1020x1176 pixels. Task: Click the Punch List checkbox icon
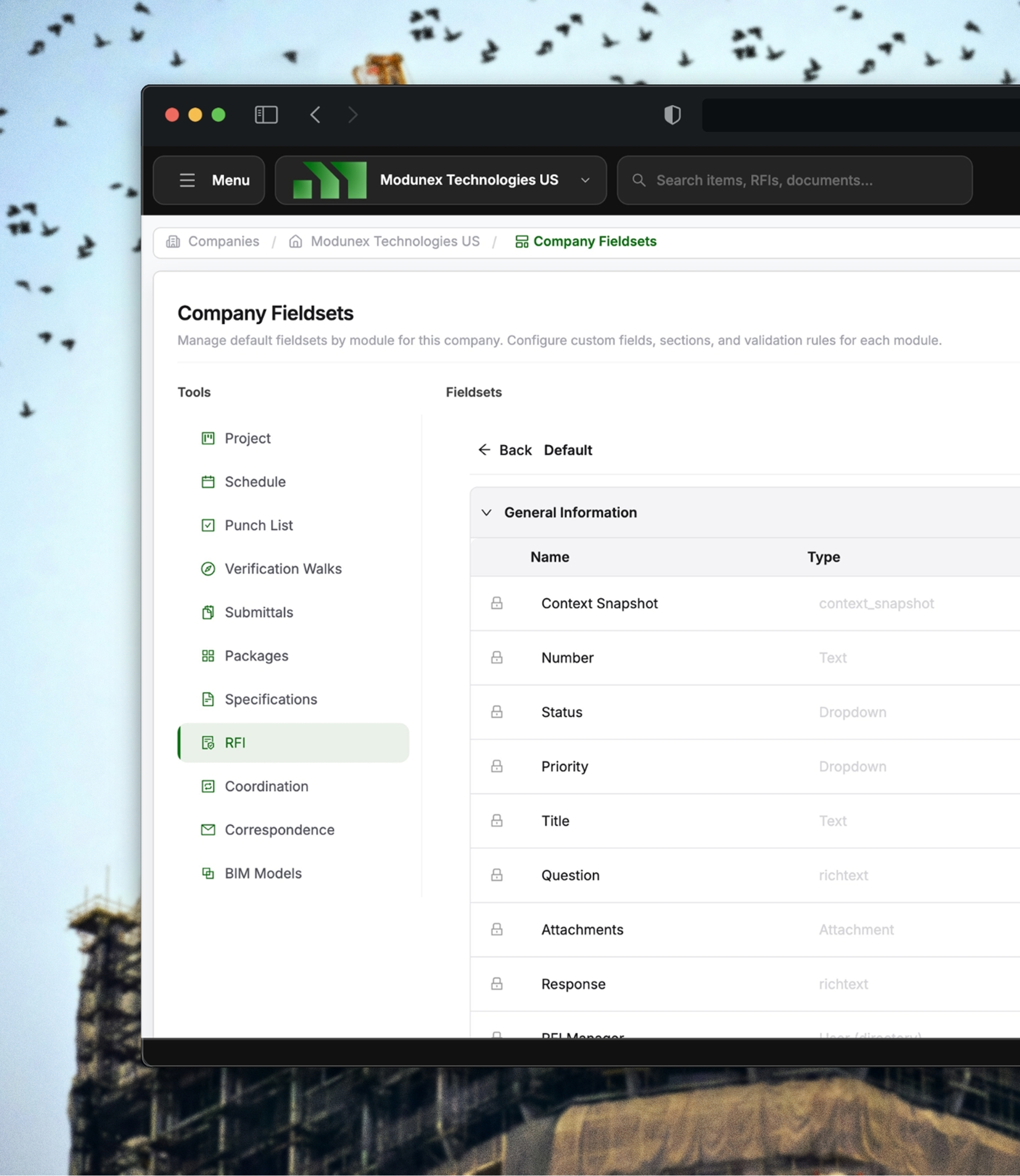[208, 525]
